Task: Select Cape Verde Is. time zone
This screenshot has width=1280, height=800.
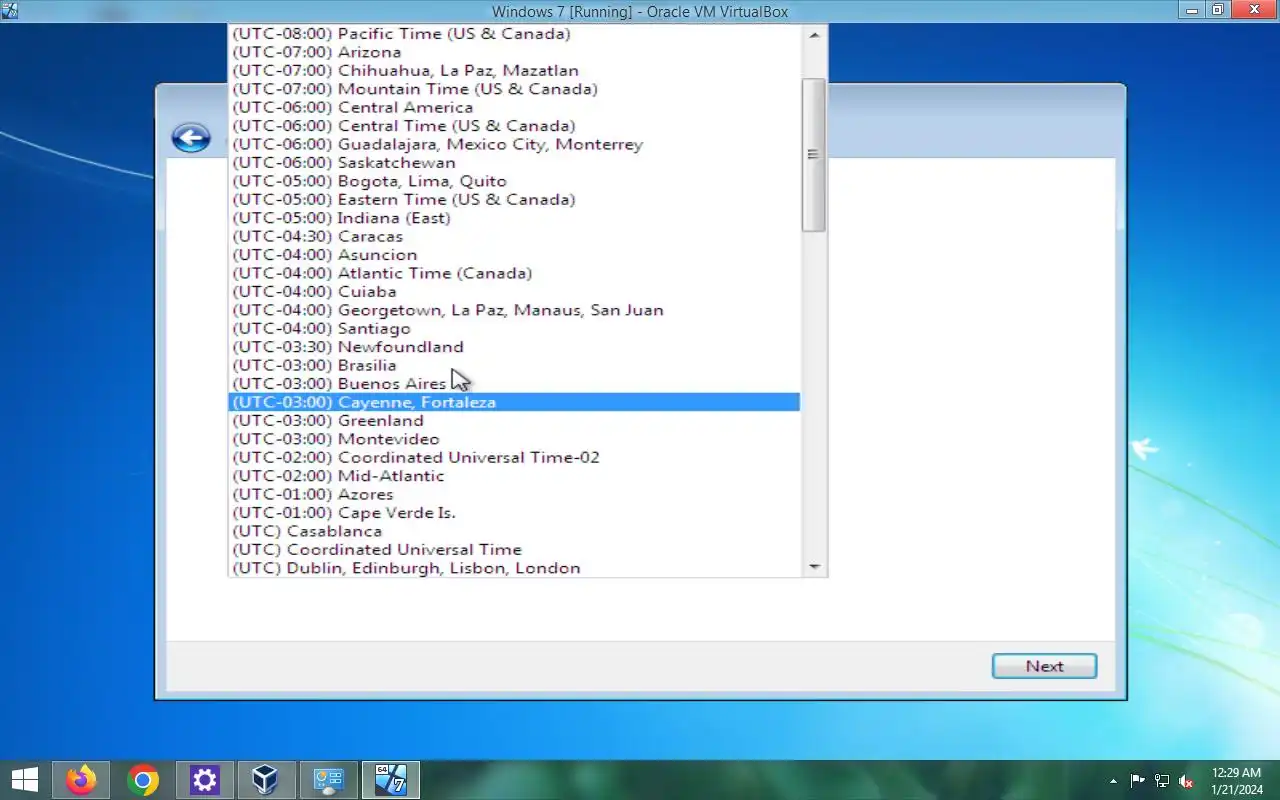Action: click(514, 513)
